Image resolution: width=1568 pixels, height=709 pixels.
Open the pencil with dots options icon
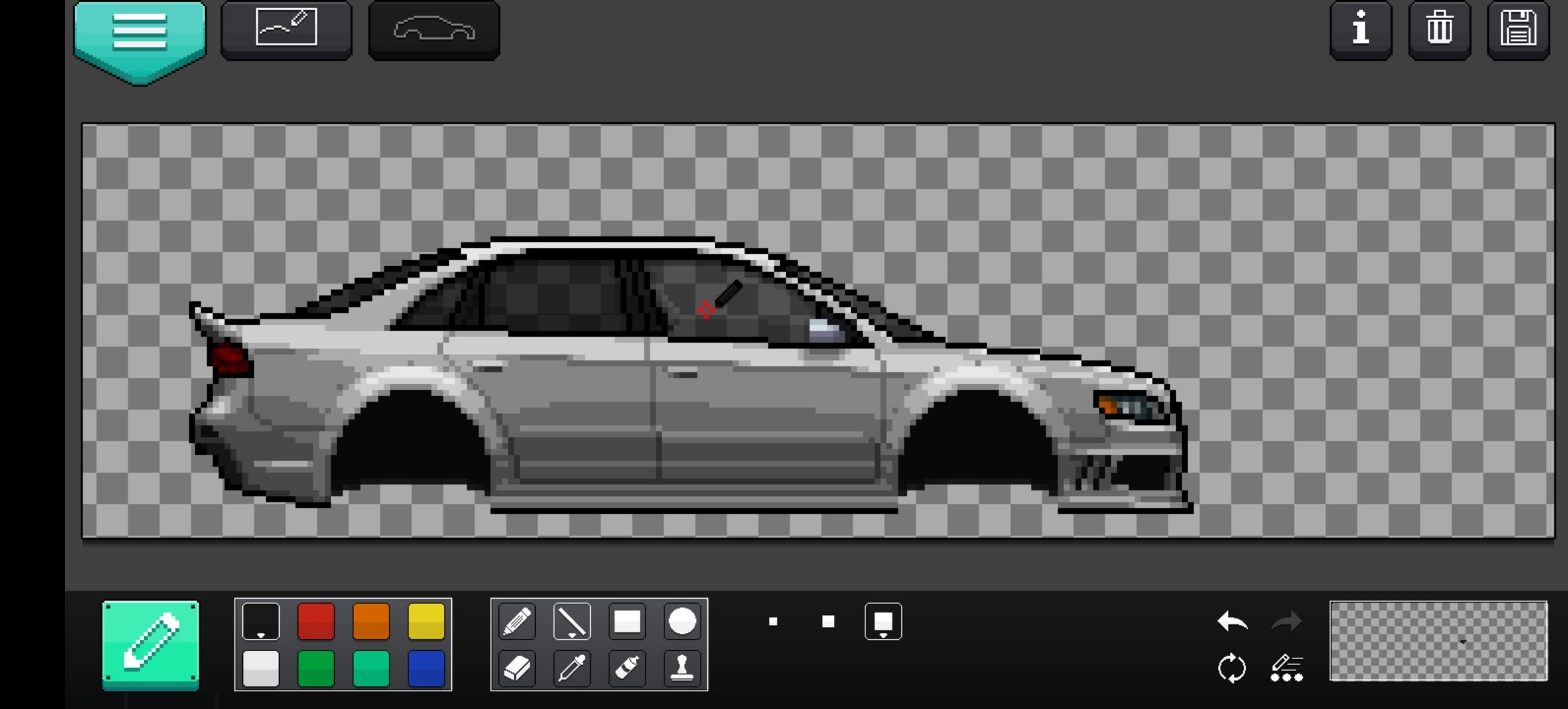click(x=1287, y=668)
